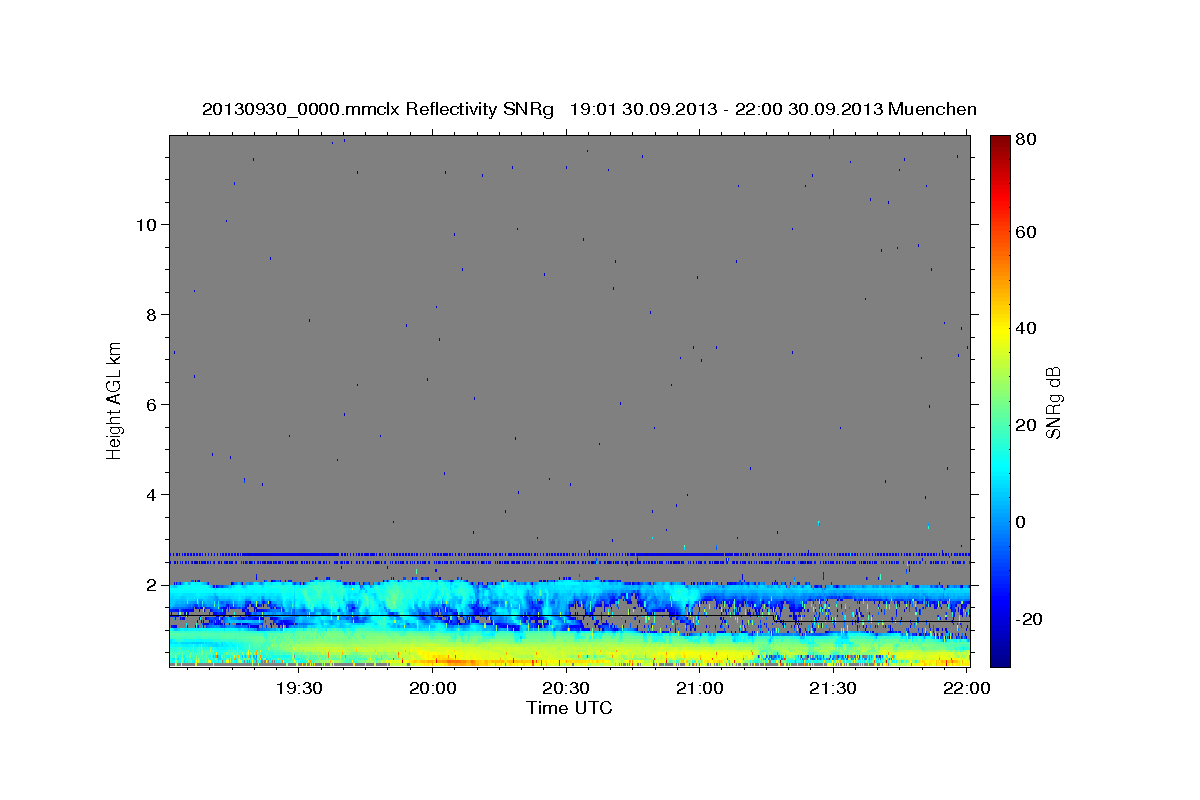This screenshot has height=800, width=1200.
Task: Click the height tick label 10
Action: (146, 224)
